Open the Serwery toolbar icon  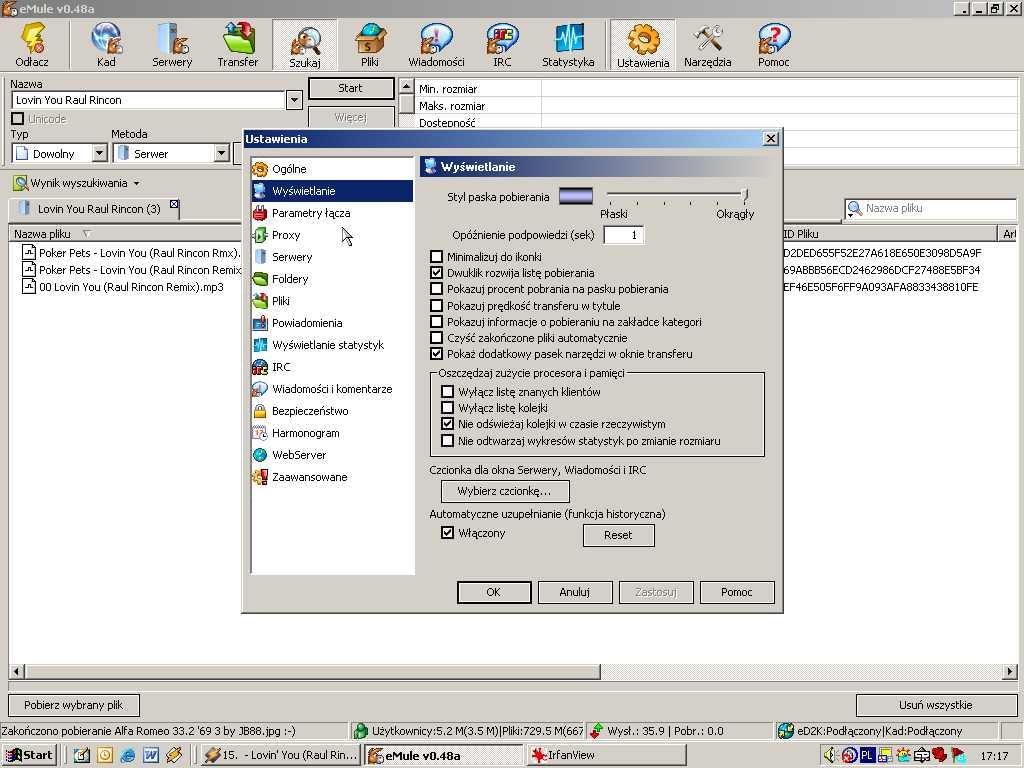pos(172,45)
